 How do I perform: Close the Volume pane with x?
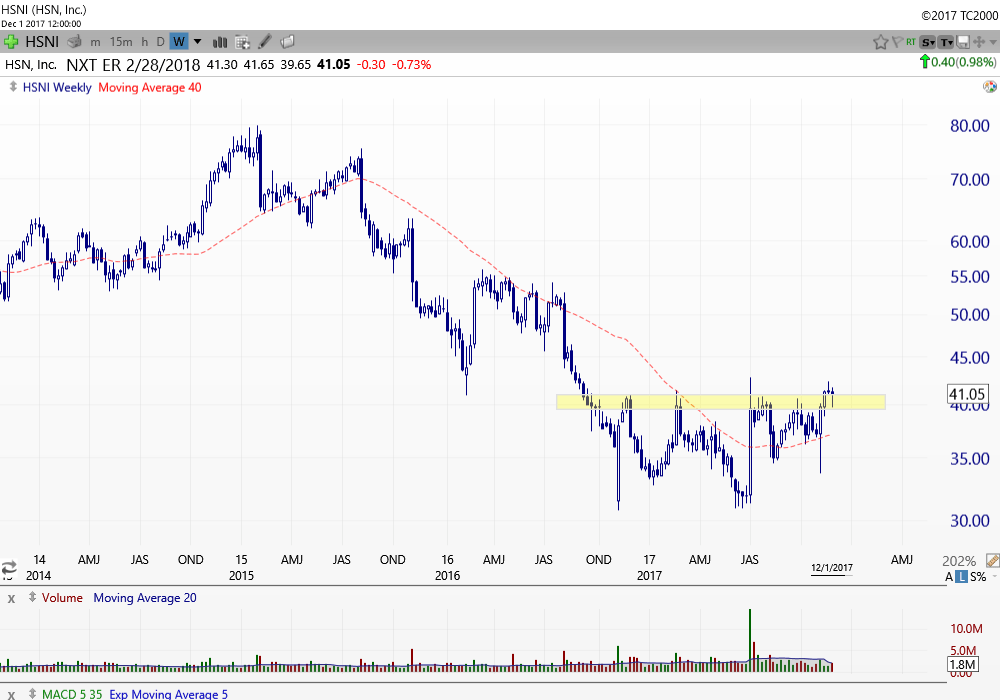(11, 598)
